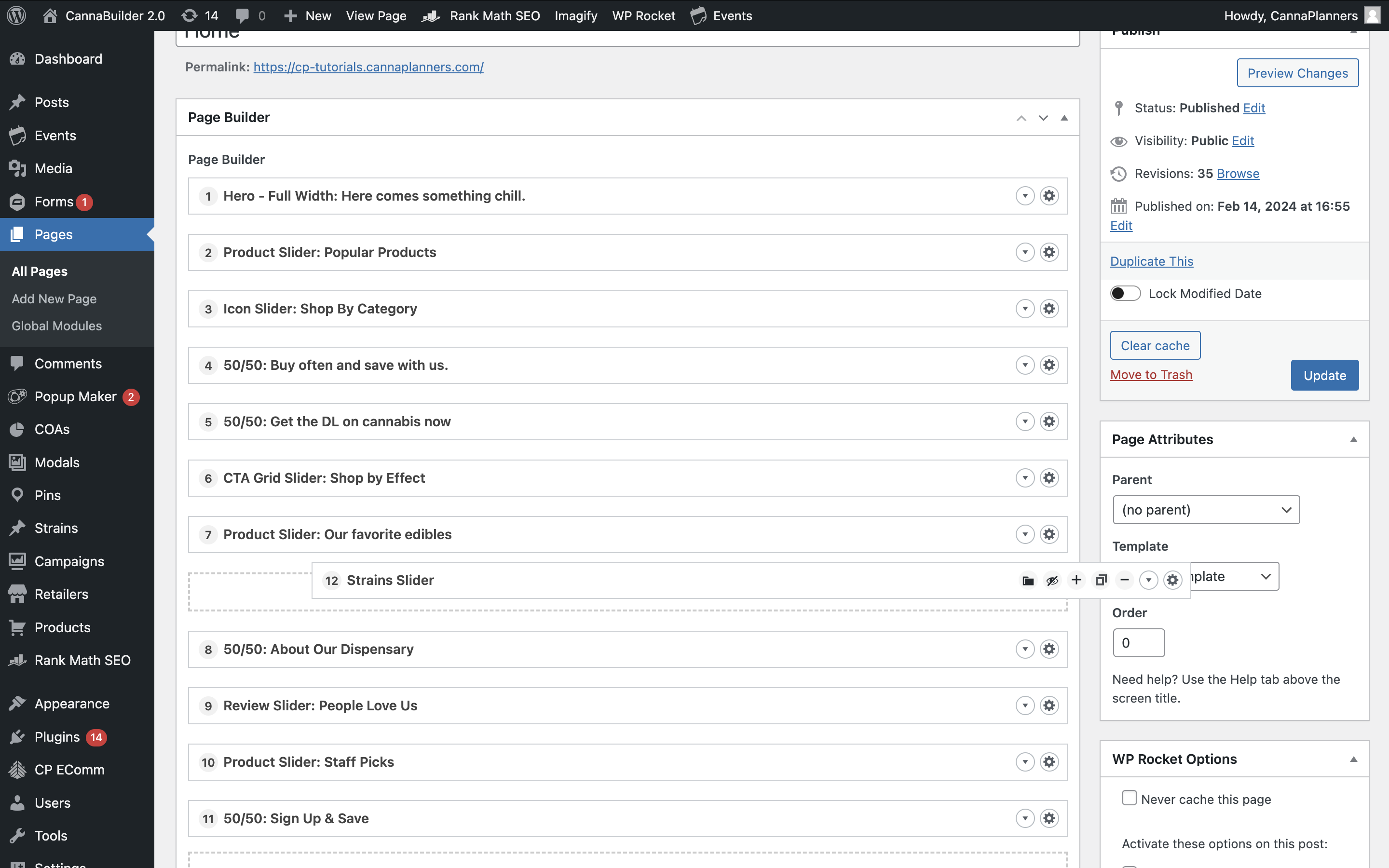Click the WordPress logo in admin bar
1389x868 pixels.
pos(17,15)
